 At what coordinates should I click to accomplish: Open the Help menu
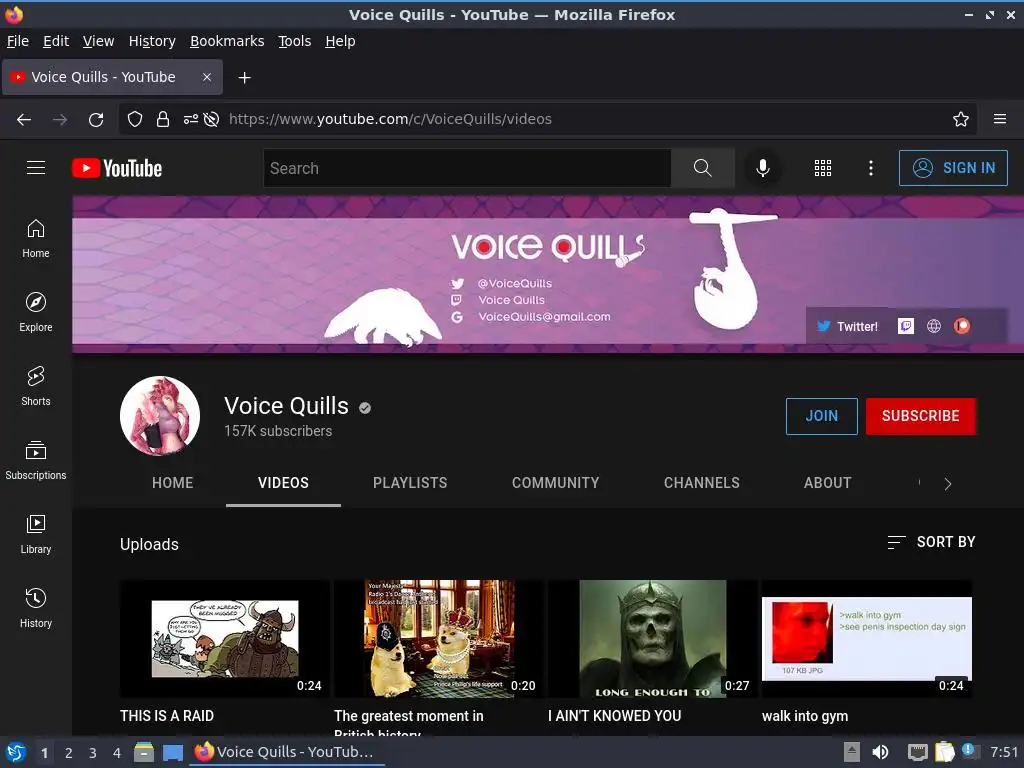pyautogui.click(x=340, y=41)
